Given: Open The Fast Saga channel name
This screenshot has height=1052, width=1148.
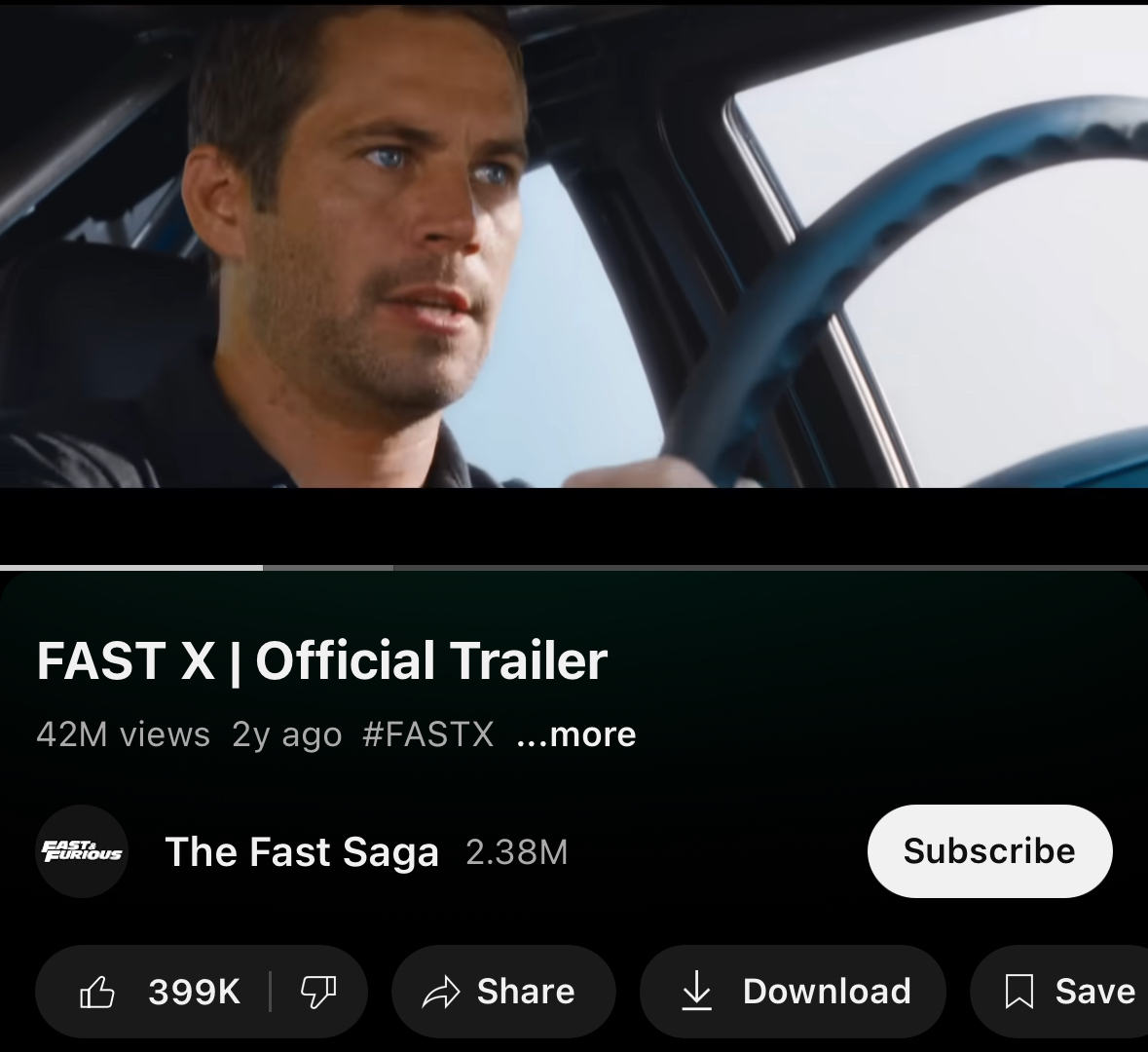Looking at the screenshot, I should 302,852.
